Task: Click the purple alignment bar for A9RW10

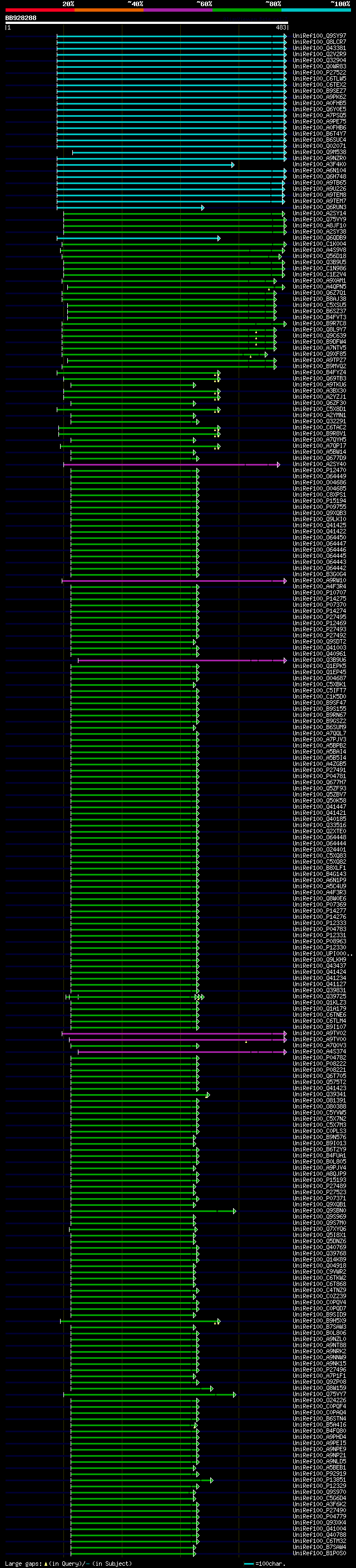Action: pyautogui.click(x=174, y=581)
